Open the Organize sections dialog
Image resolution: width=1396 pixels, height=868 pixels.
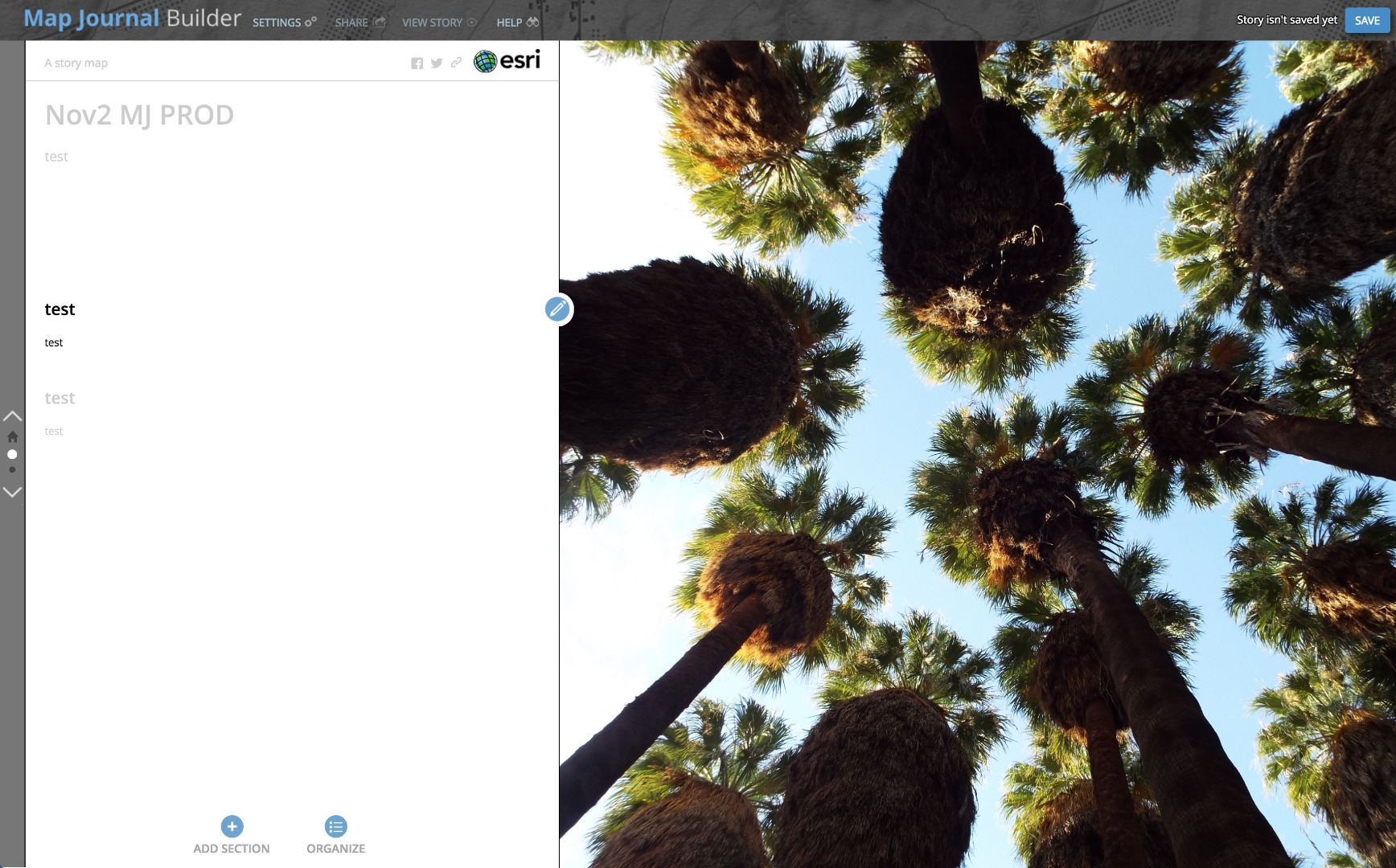336,836
